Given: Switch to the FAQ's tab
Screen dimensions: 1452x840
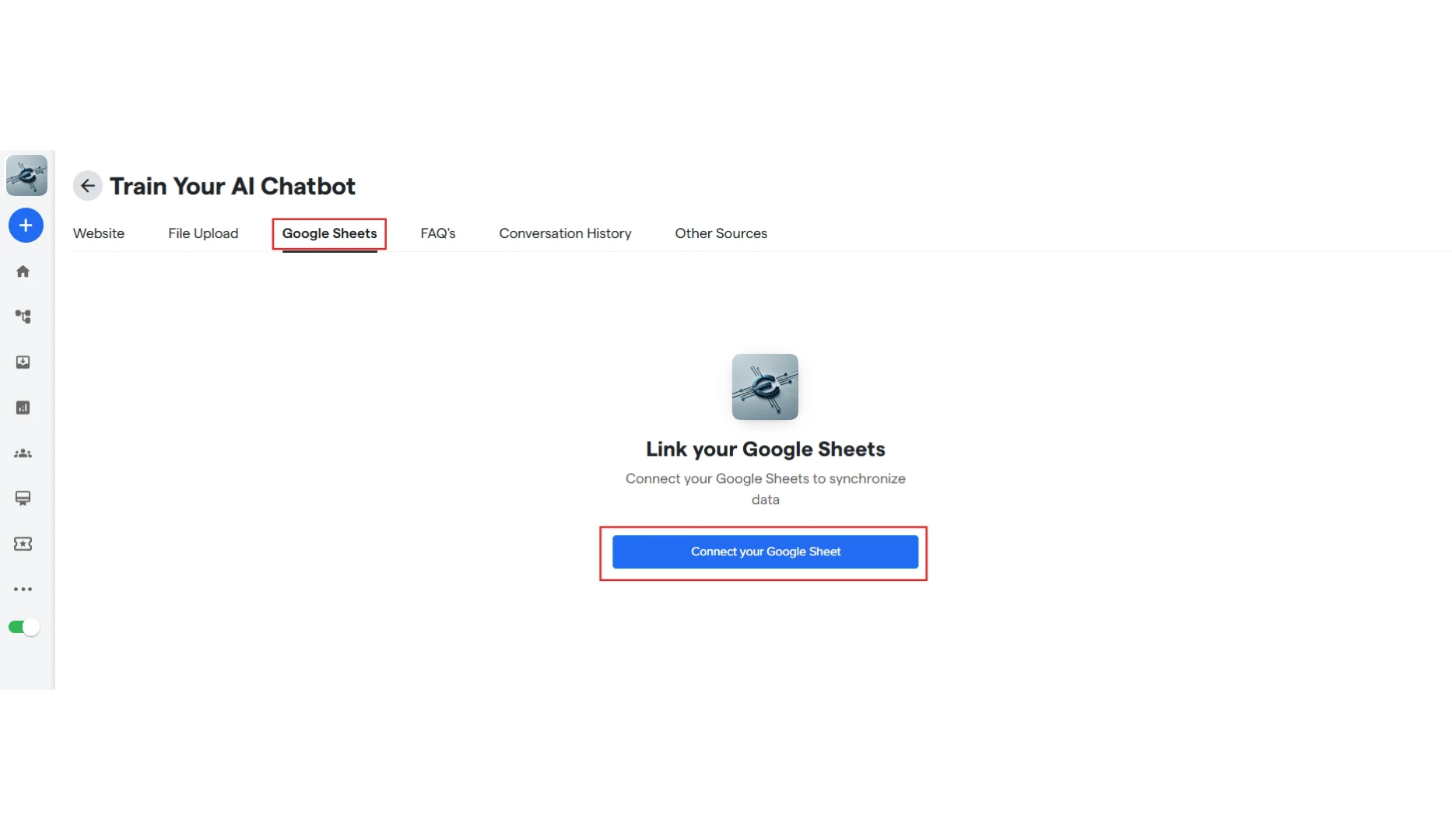Looking at the screenshot, I should (438, 233).
